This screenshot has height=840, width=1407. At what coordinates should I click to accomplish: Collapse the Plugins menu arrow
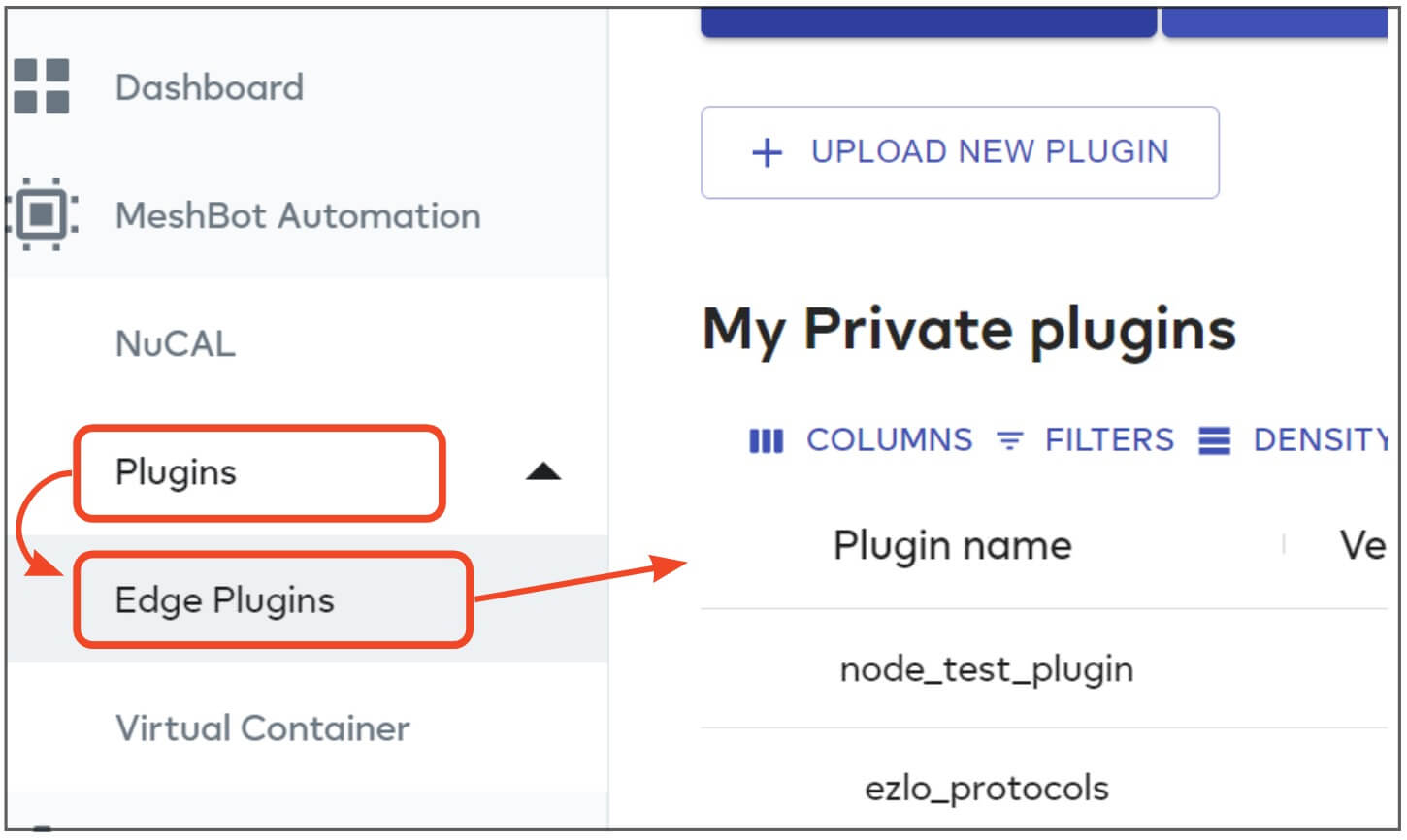tap(543, 472)
